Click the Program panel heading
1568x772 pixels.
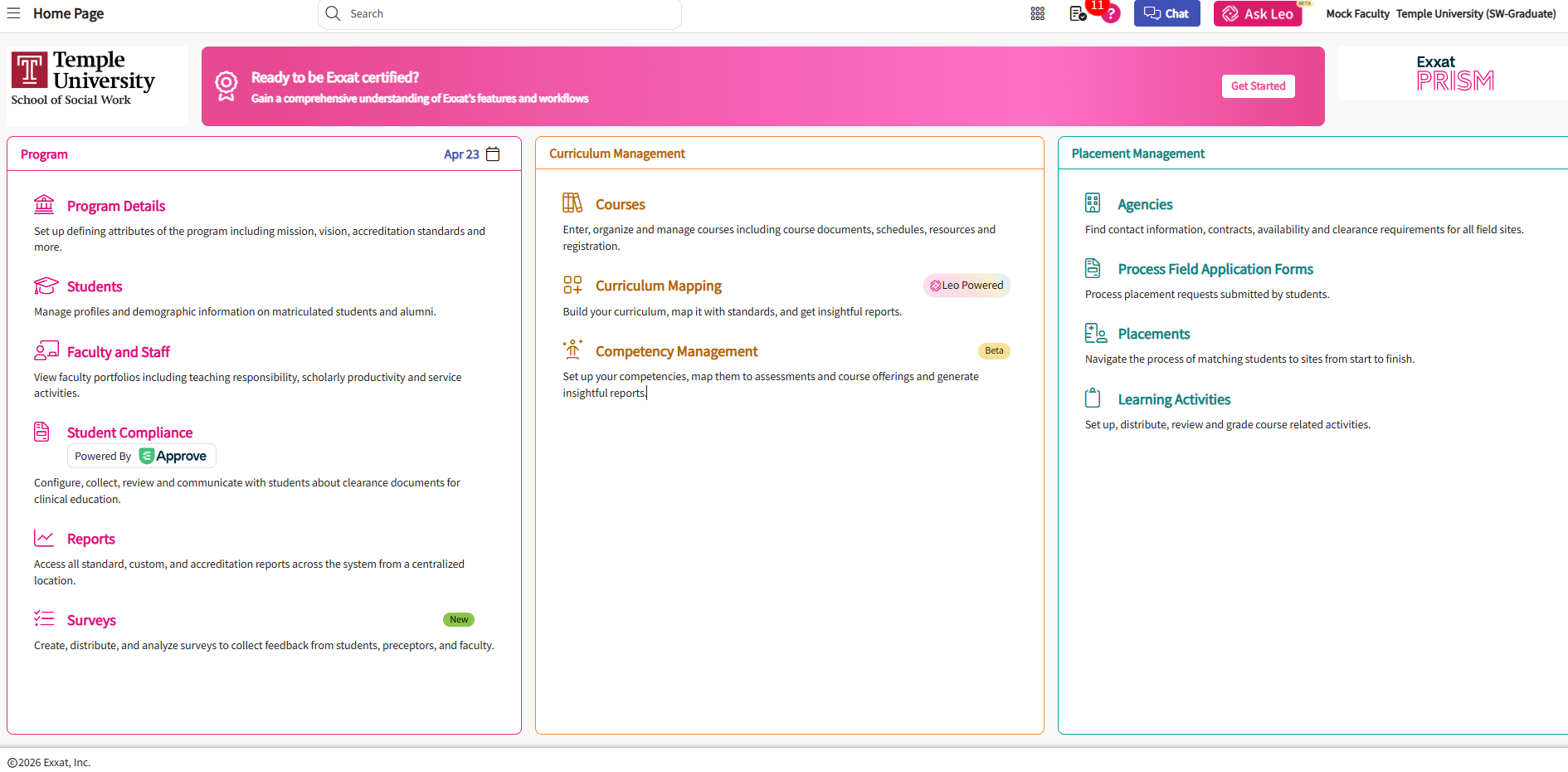pos(44,154)
